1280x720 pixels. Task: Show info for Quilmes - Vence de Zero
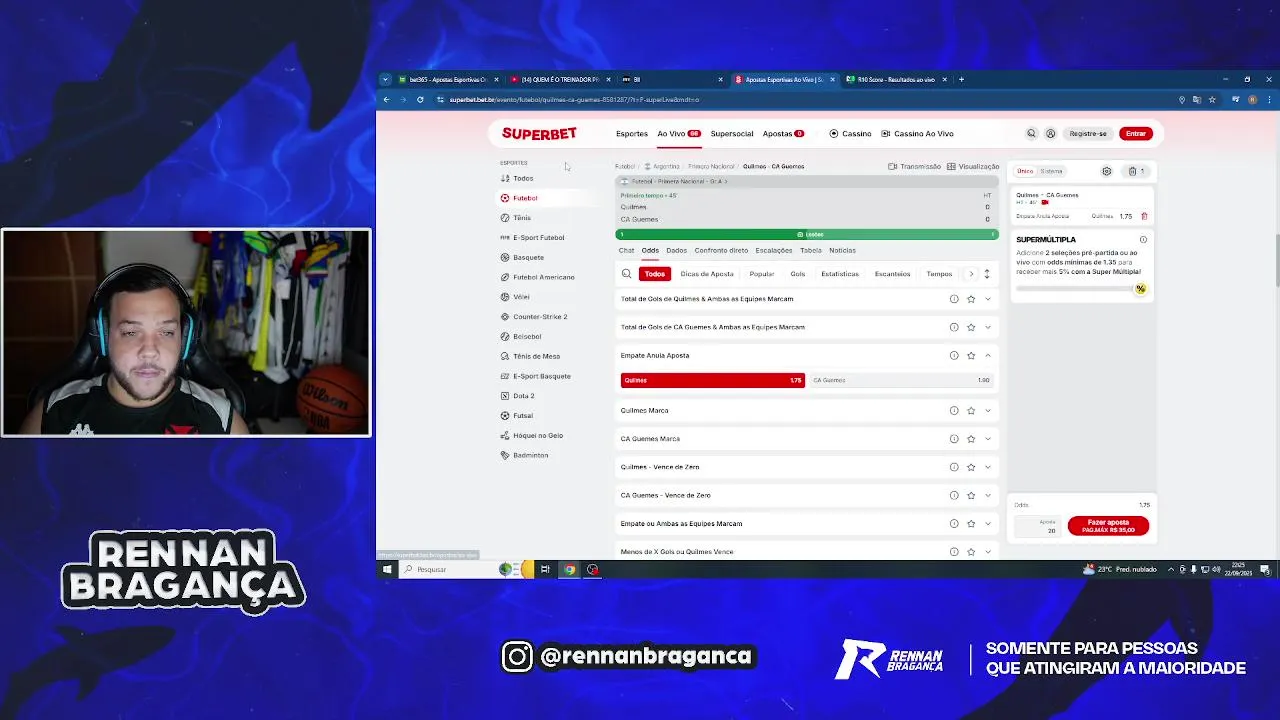(953, 467)
